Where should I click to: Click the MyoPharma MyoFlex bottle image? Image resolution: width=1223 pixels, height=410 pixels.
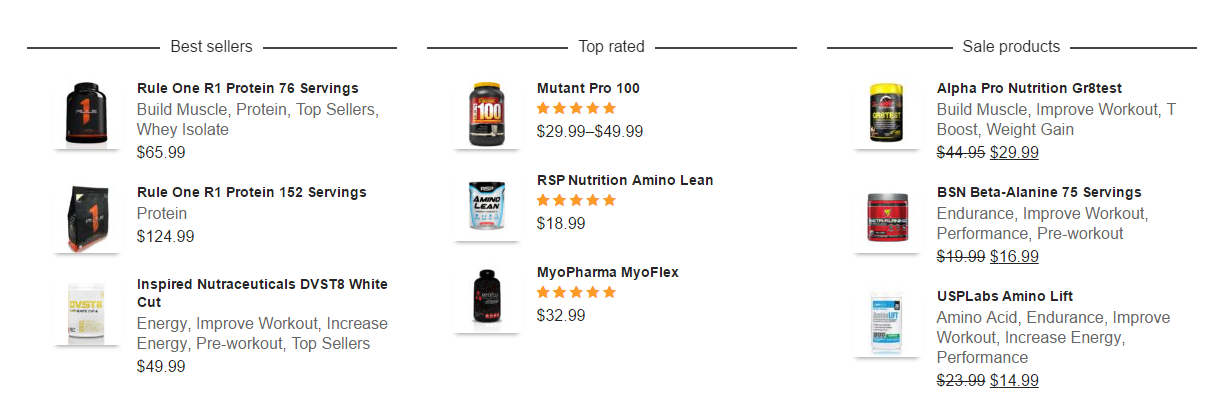click(x=487, y=299)
